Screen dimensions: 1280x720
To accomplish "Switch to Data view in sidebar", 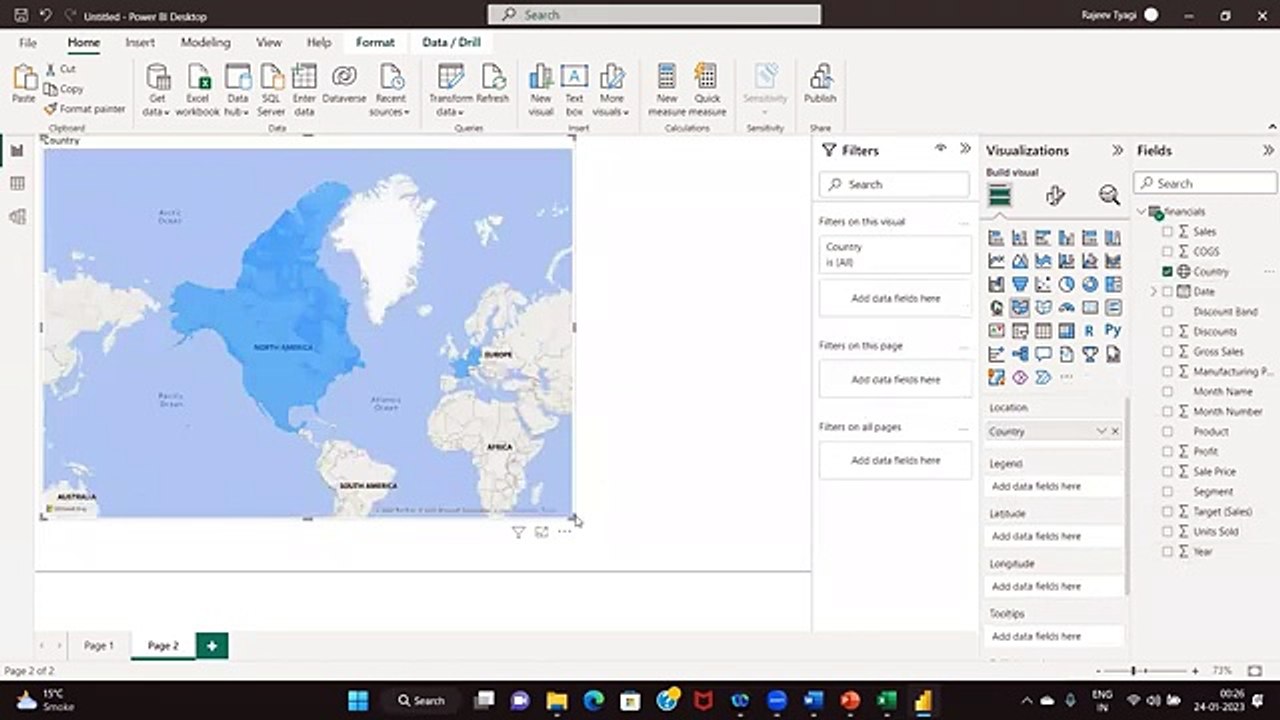I will coord(17,184).
